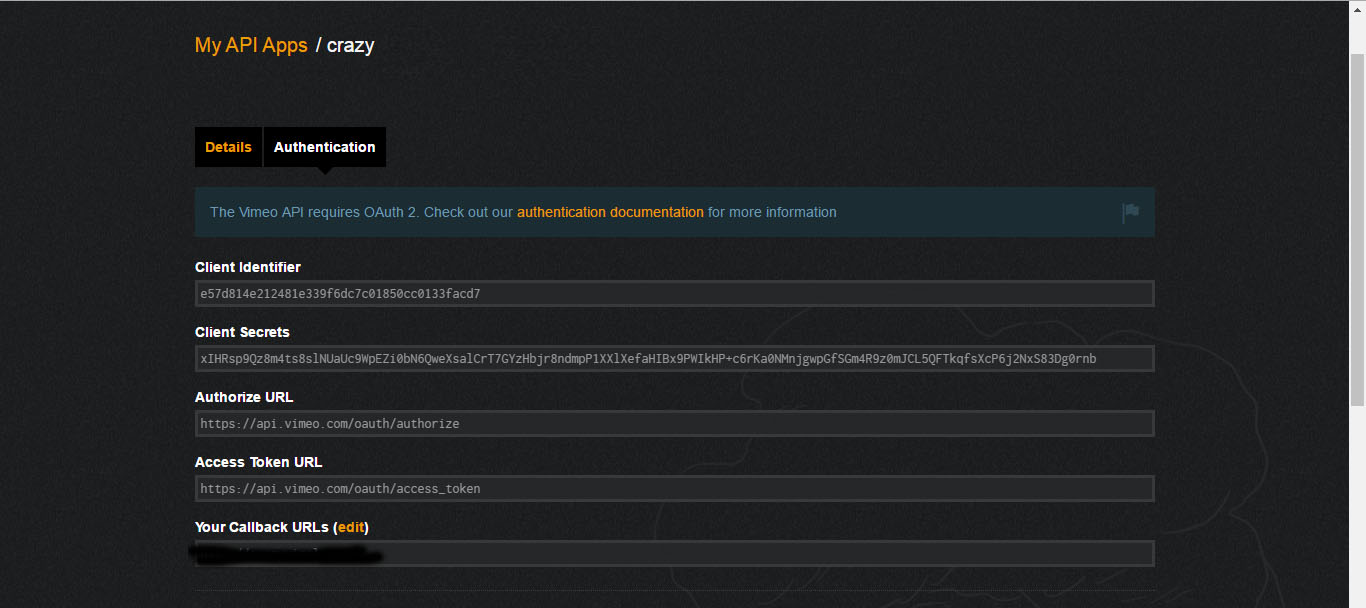Click the 'Authorize URL' label

point(244,397)
